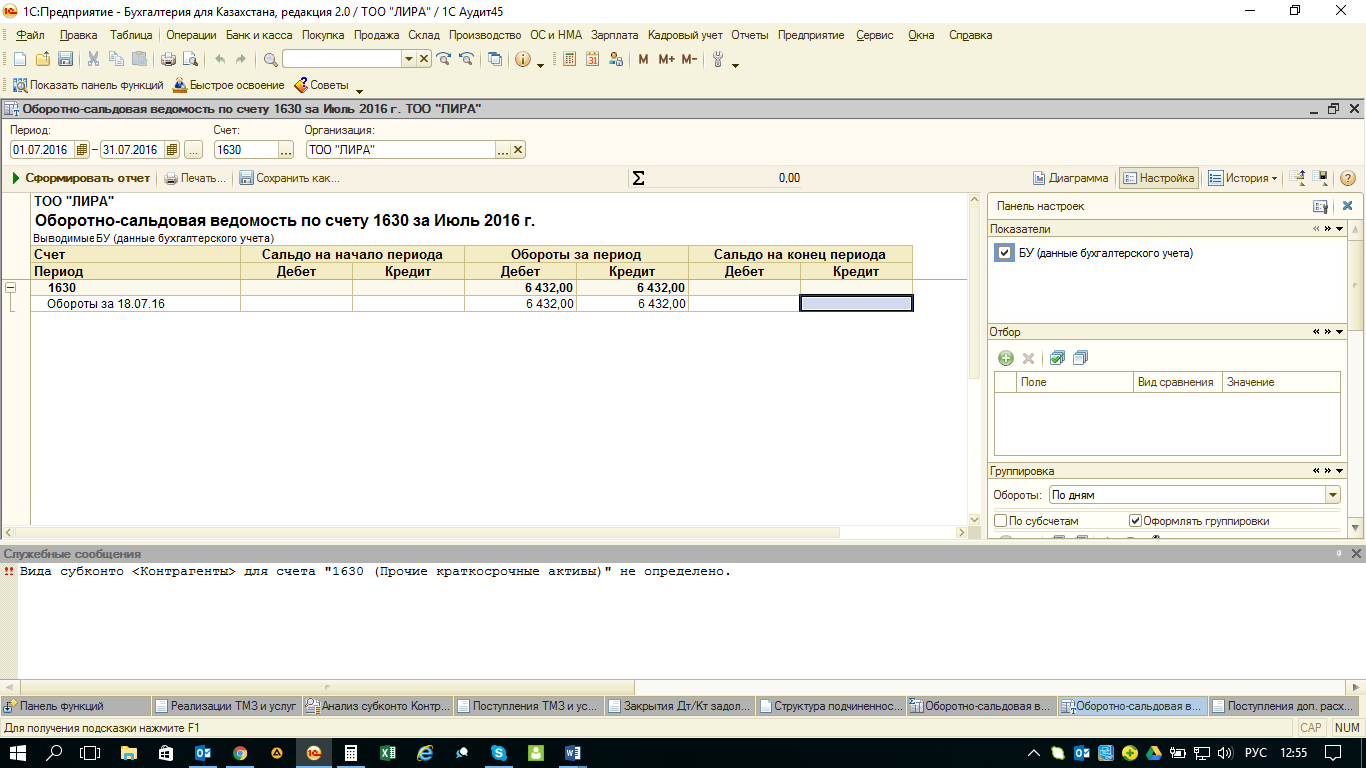
Task: Click the M+ memory add button
Action: click(667, 59)
